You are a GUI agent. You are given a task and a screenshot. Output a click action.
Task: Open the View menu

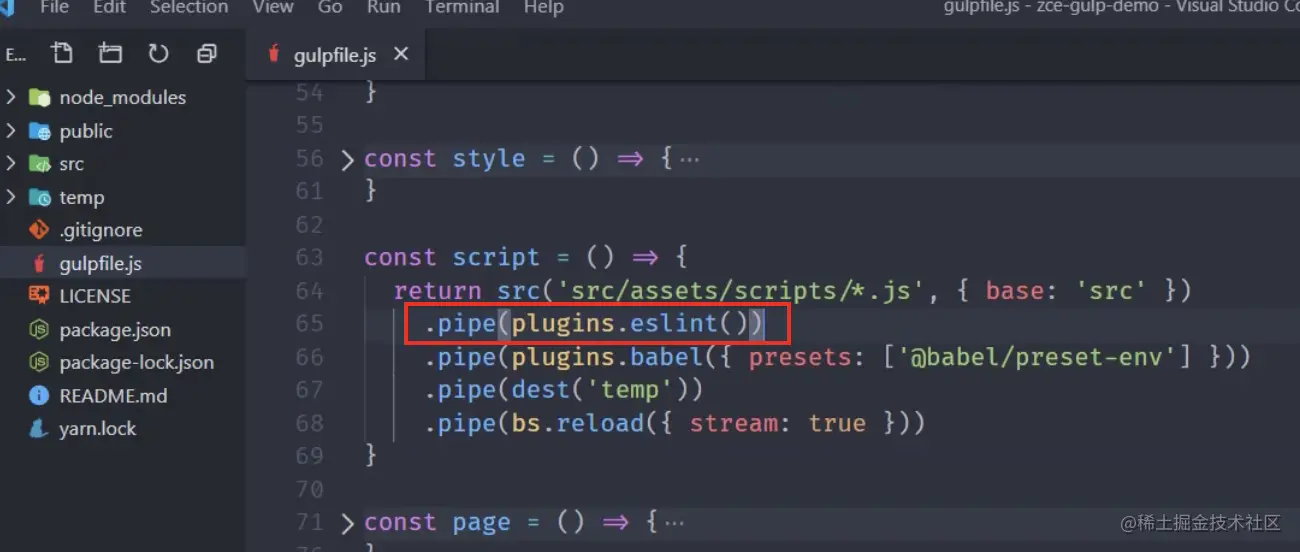click(273, 7)
